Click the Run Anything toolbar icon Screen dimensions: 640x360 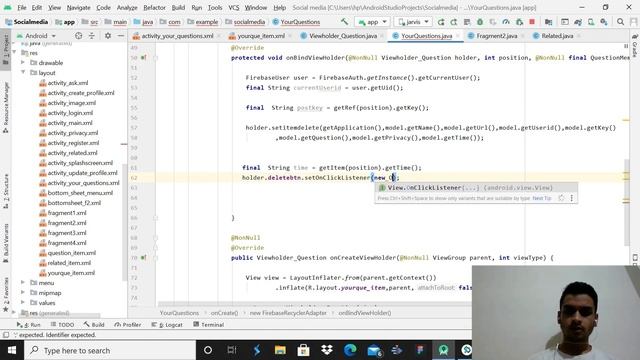tap(565, 22)
